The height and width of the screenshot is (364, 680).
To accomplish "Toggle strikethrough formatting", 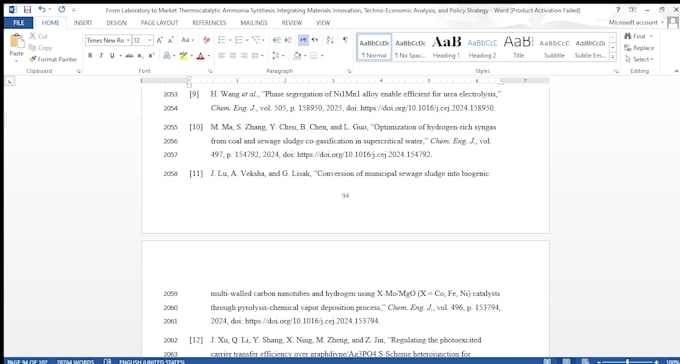I will click(129, 56).
